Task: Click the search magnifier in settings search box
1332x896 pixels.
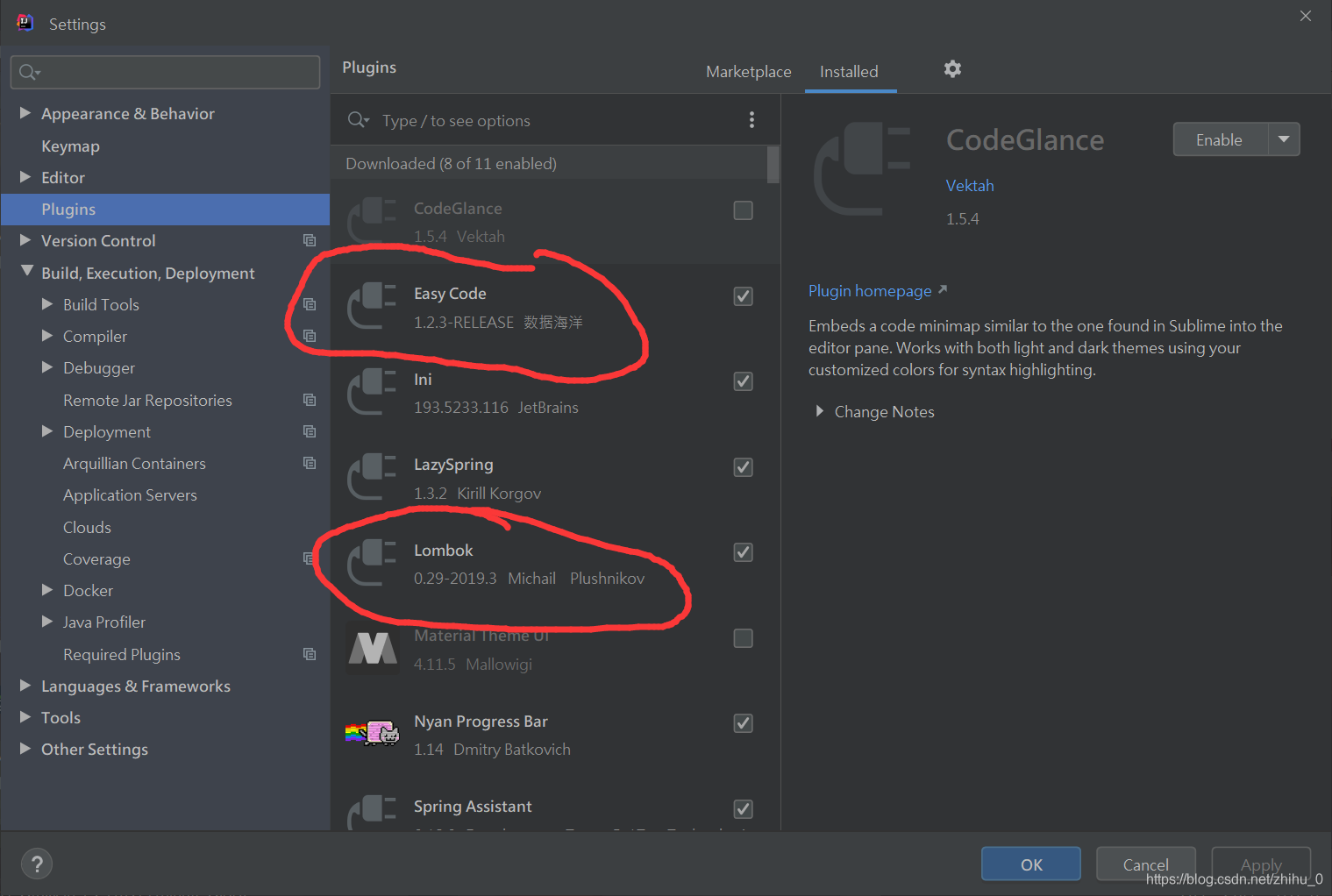Action: (x=29, y=72)
